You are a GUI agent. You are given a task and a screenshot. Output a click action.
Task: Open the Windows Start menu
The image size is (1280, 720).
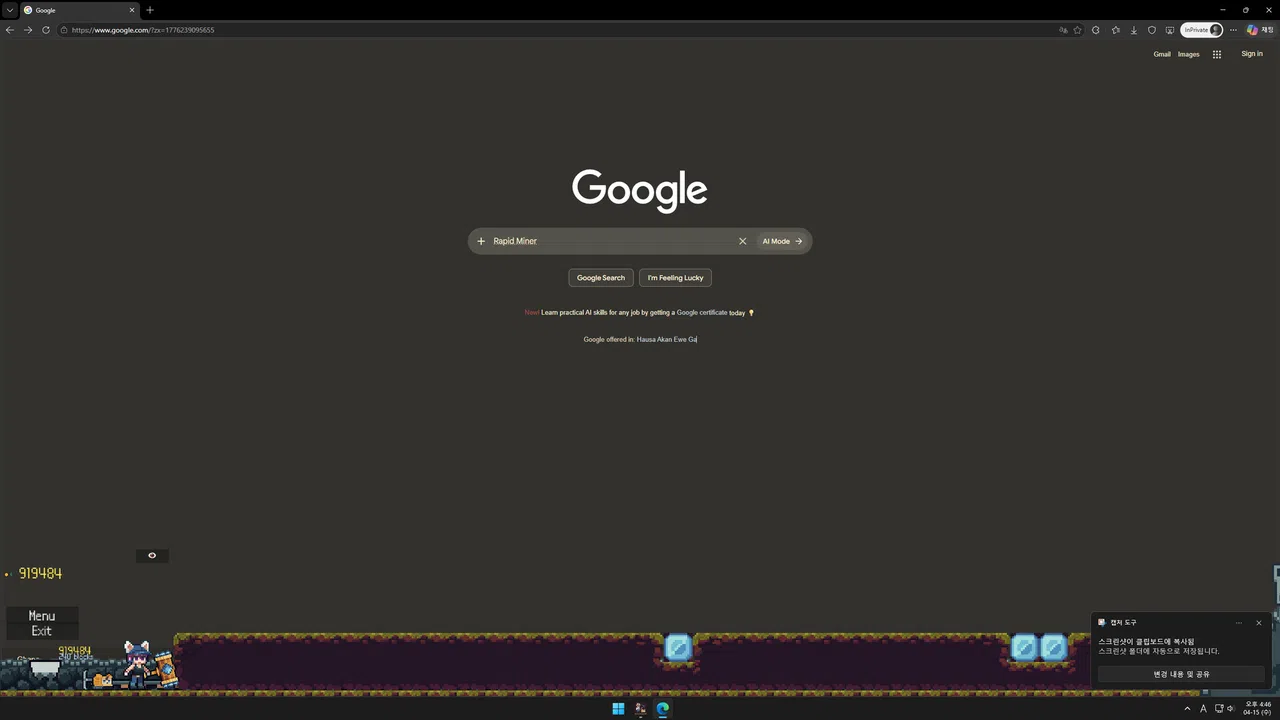618,709
